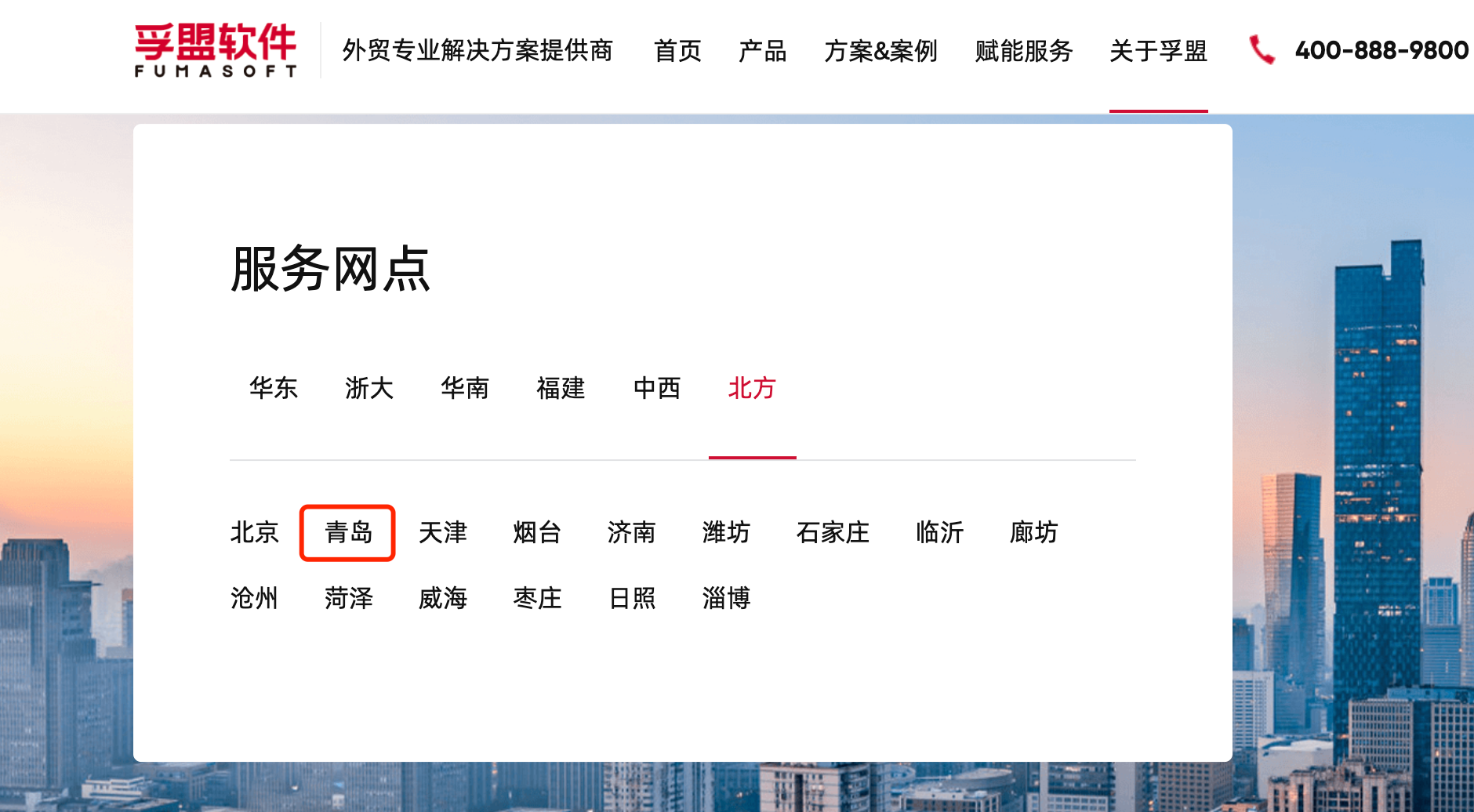Choose 威海 in the second row
This screenshot has width=1474, height=812.
443,599
